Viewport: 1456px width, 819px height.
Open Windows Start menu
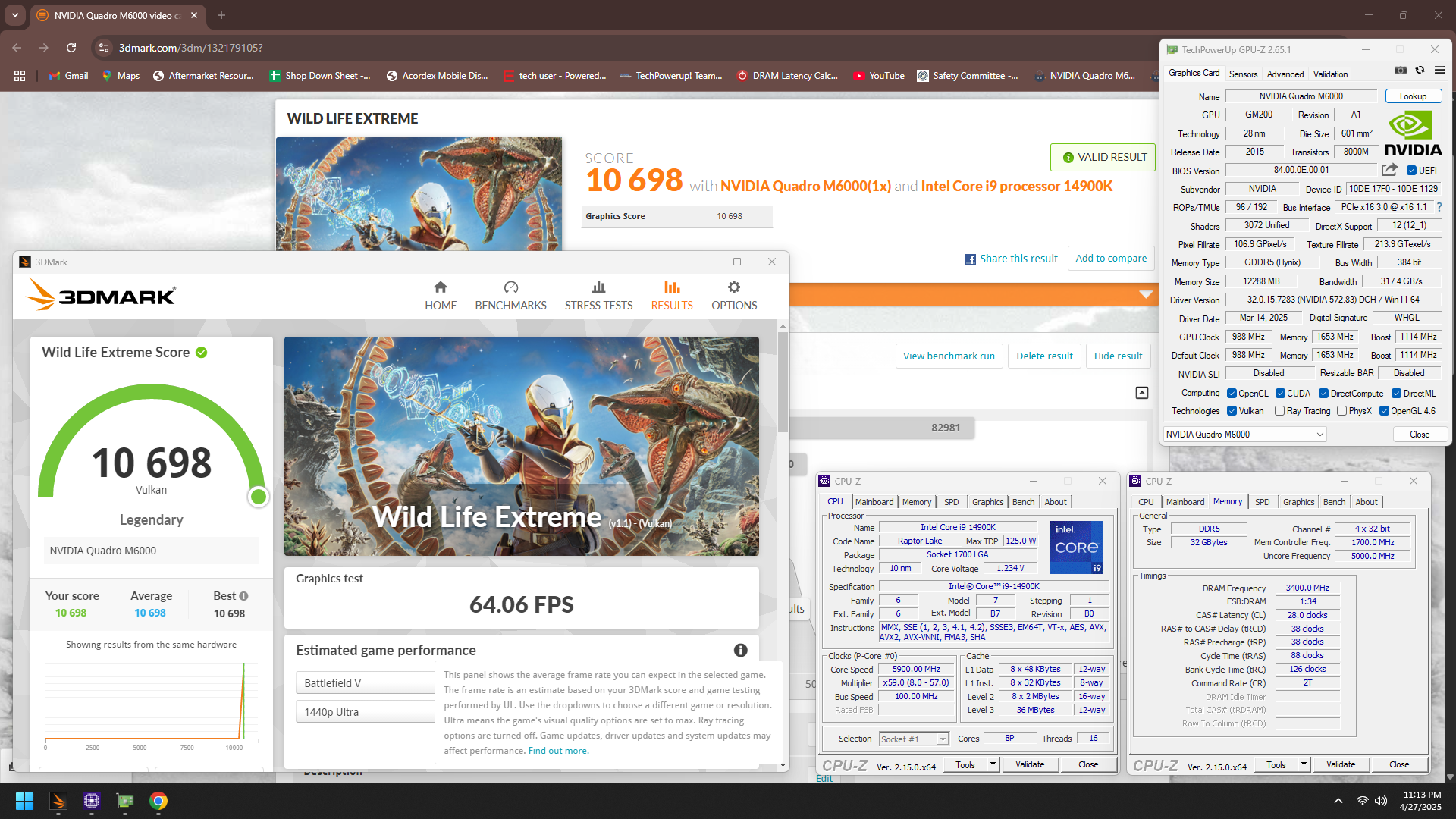click(x=24, y=801)
